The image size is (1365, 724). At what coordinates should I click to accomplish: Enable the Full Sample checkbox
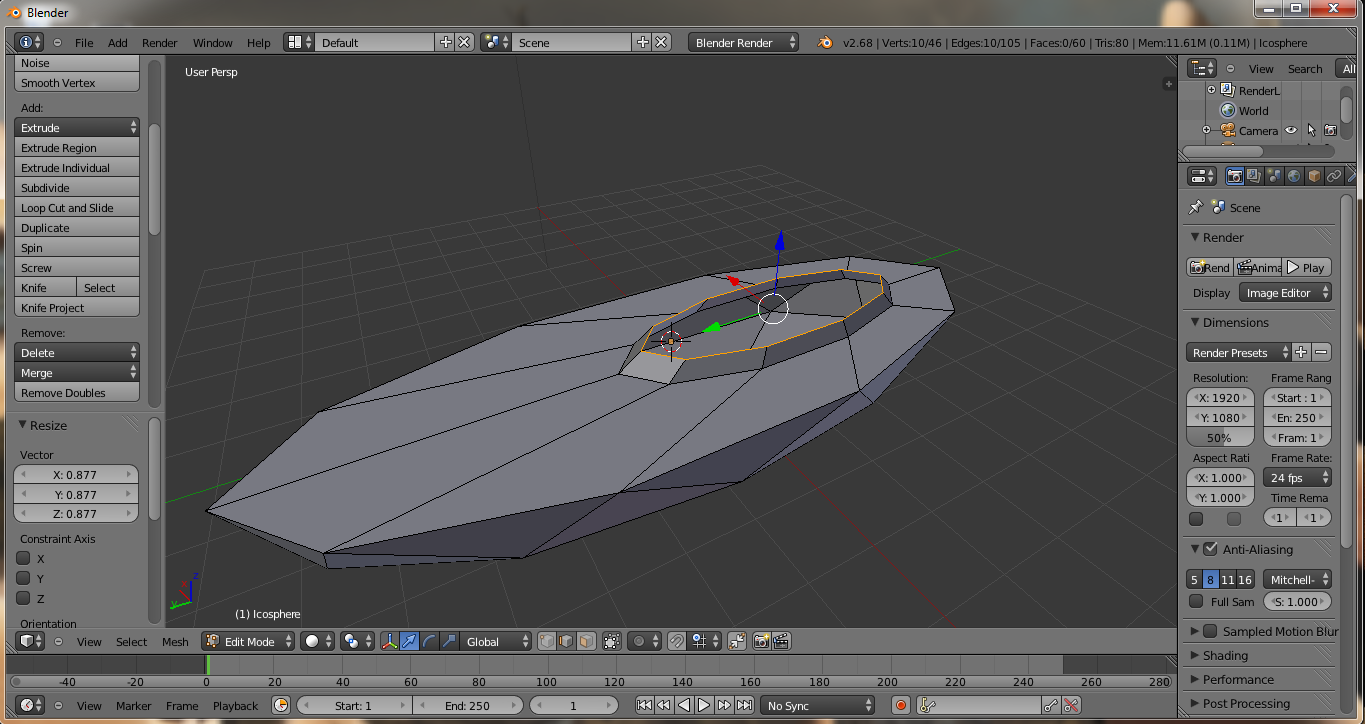click(x=1196, y=601)
